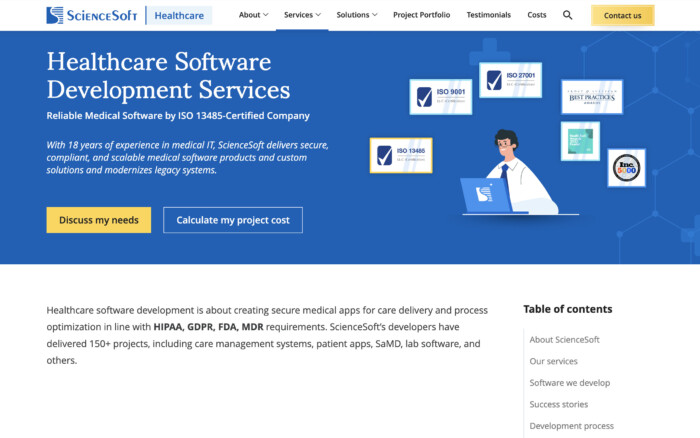Click the green award card thumbnail
Viewport: 700px width, 438px height.
pyautogui.click(x=580, y=141)
